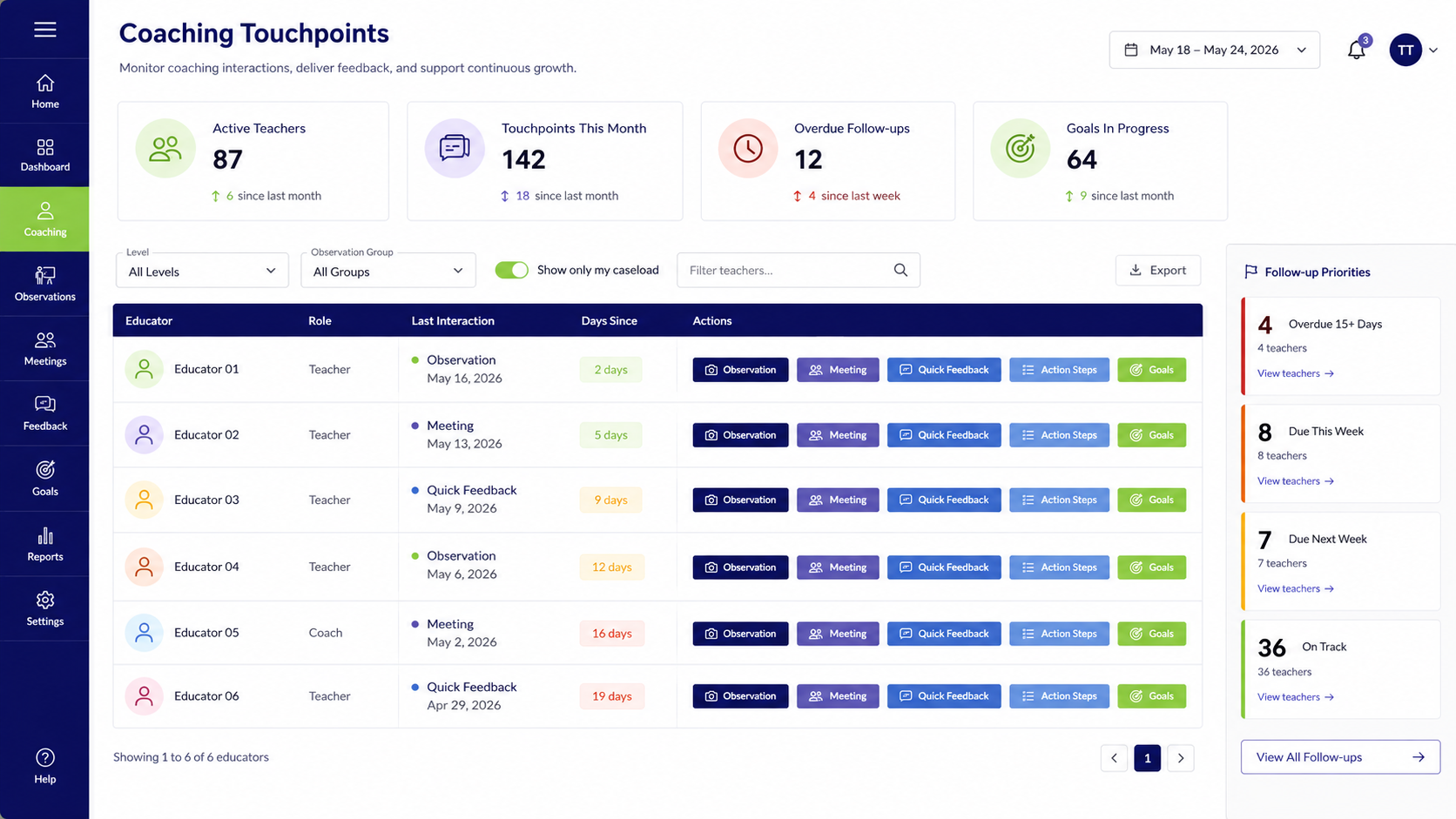Open Feedback in the sidebar
Viewport: 1456px width, 819px height.
click(44, 413)
